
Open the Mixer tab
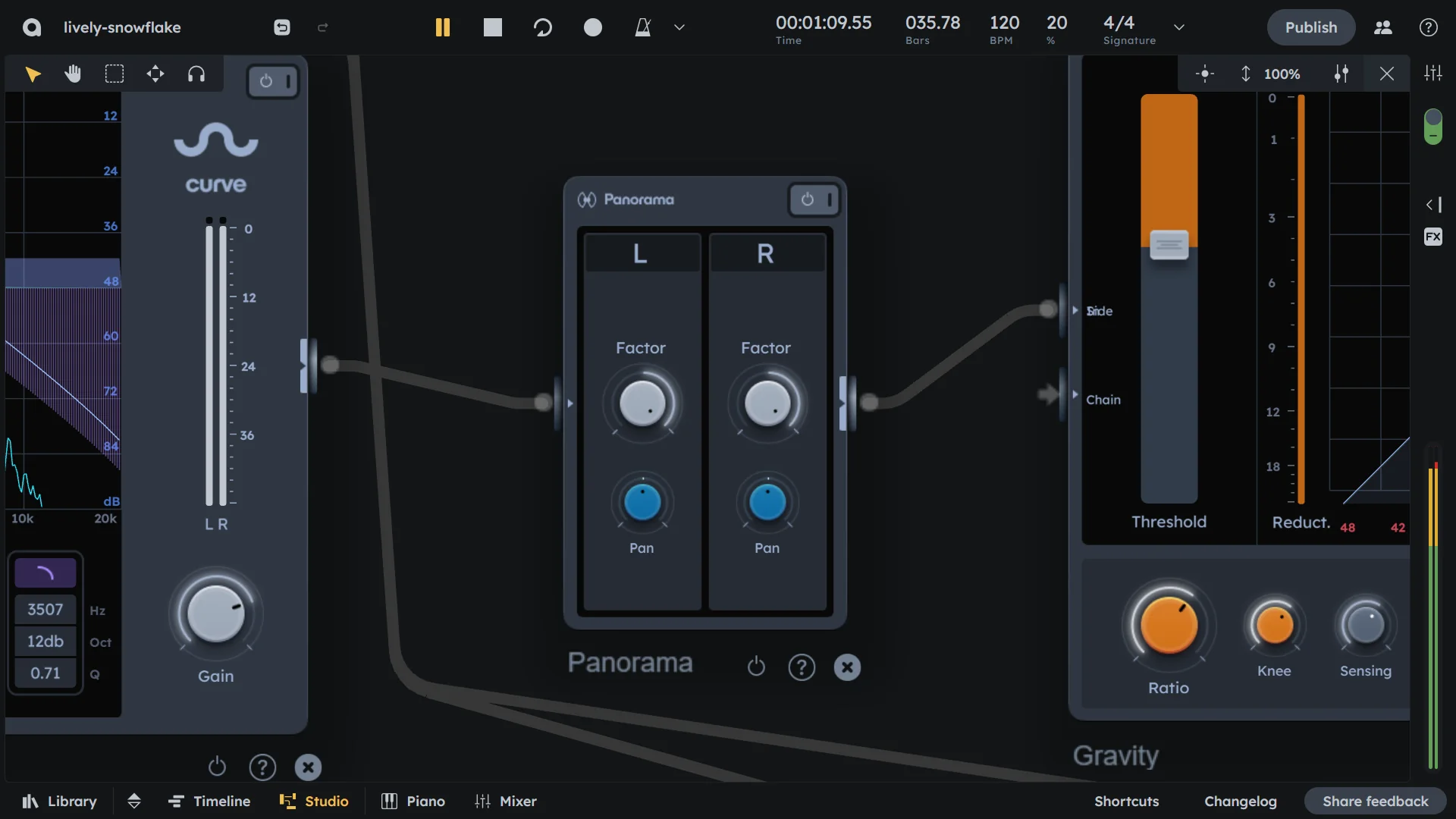point(507,801)
